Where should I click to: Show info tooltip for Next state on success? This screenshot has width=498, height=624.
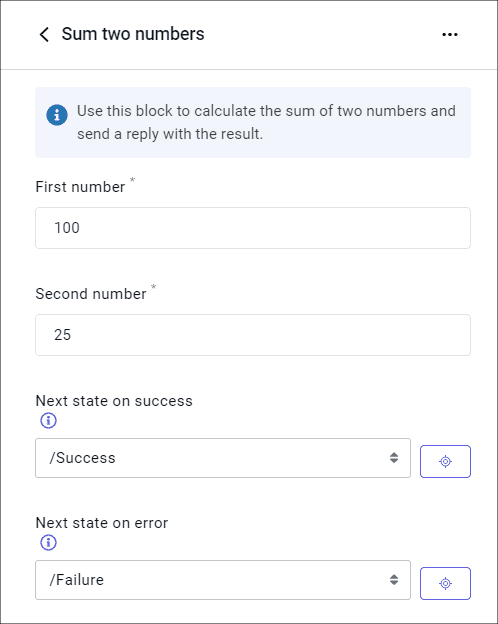pos(49,420)
